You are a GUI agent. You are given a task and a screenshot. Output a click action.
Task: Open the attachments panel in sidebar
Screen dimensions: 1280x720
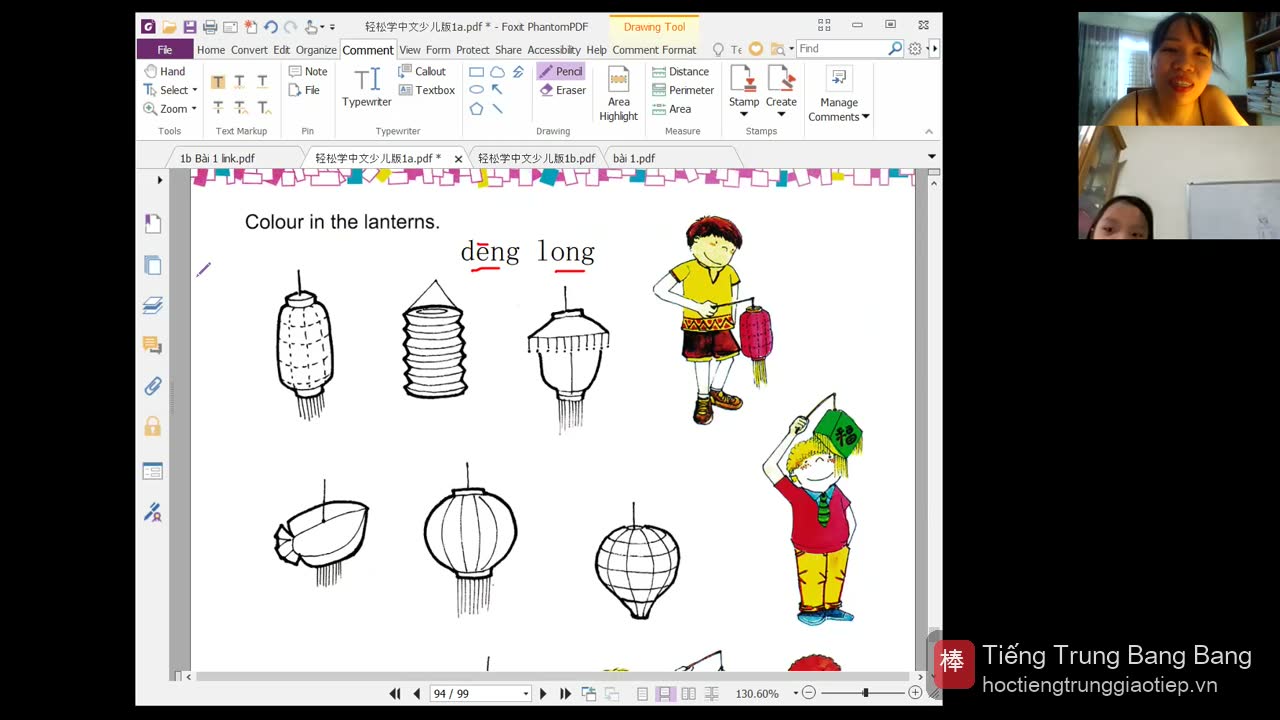[153, 386]
